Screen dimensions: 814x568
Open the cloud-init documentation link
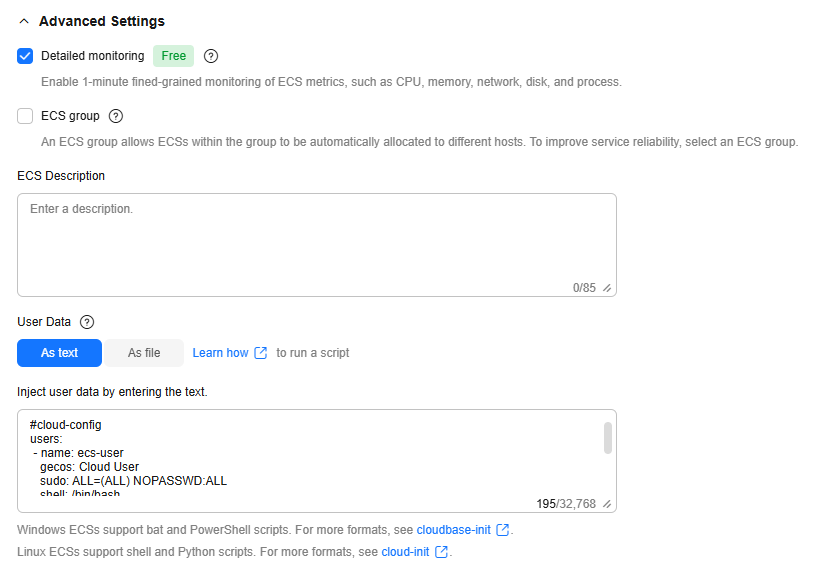pos(405,552)
